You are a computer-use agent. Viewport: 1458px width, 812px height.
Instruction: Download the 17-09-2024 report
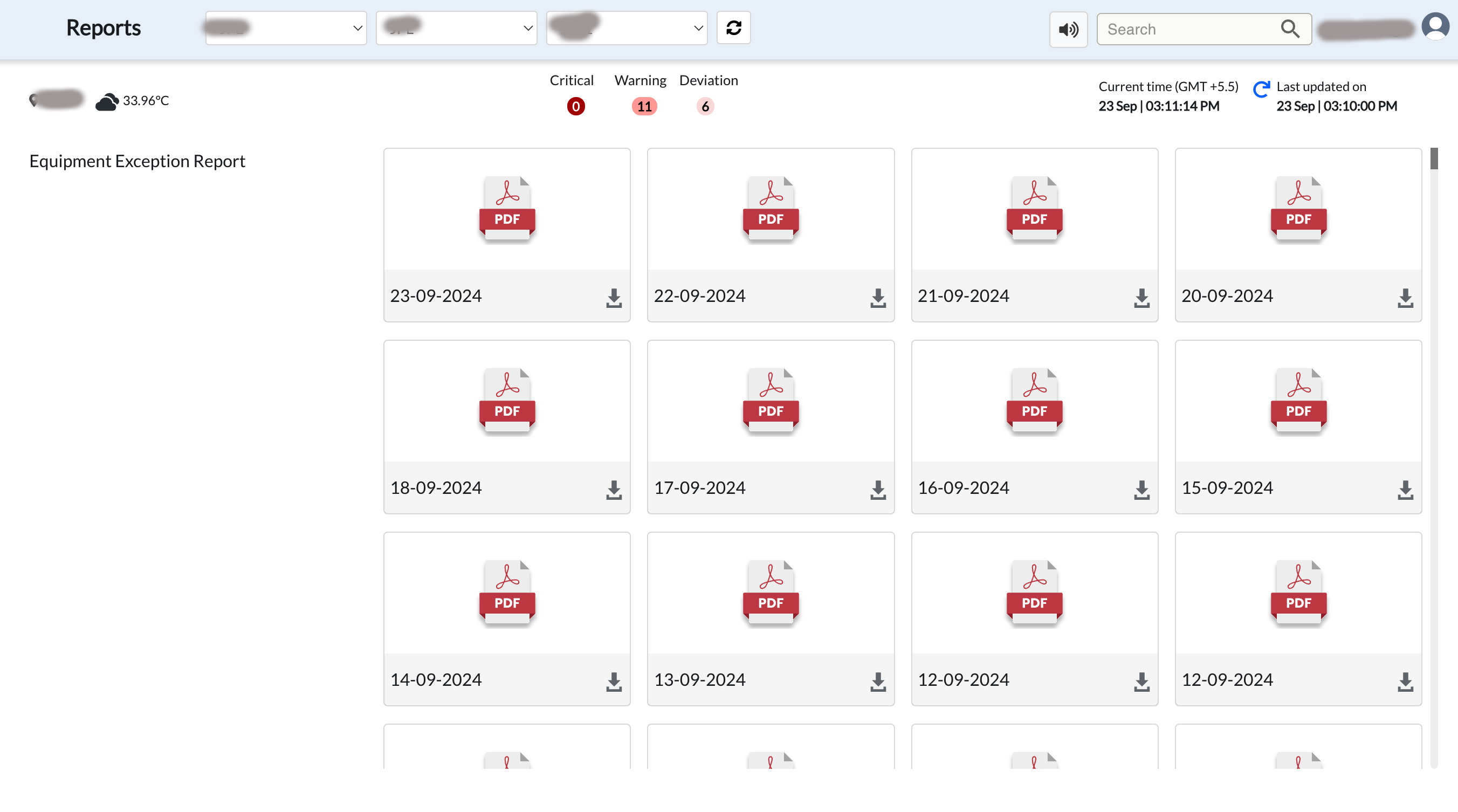coord(877,490)
